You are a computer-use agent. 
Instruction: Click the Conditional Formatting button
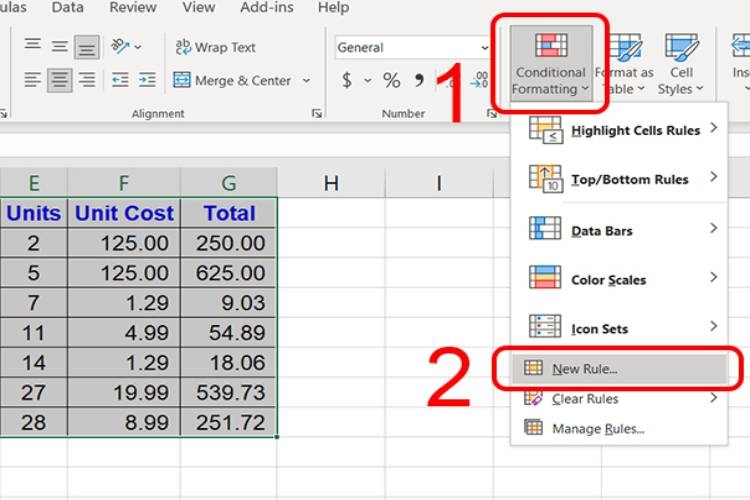click(x=551, y=64)
